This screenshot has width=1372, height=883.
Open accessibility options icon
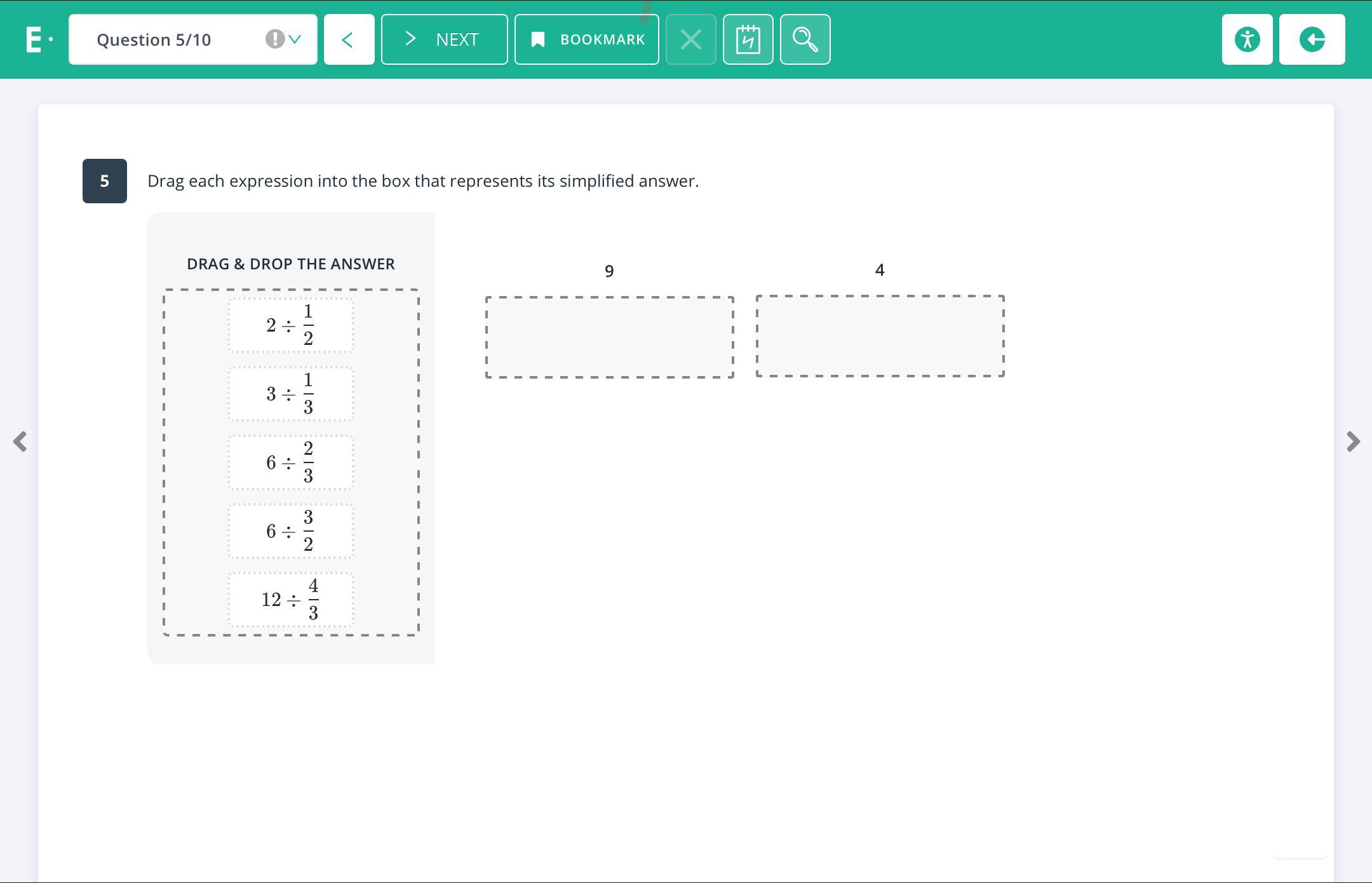(x=1247, y=39)
